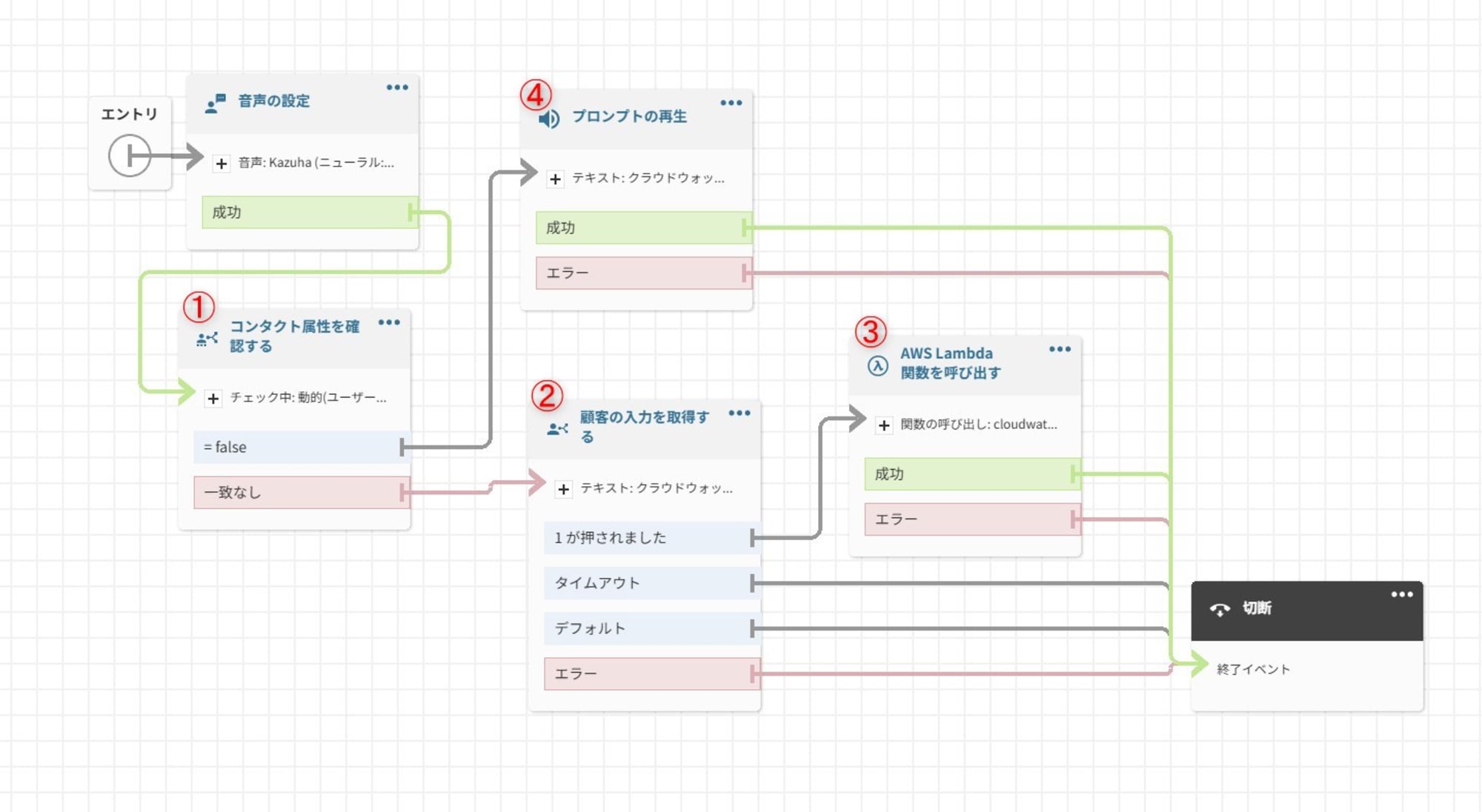1482x812 pixels.
Task: Open the AWS Lambda block options menu
Action: pyautogui.click(x=1060, y=349)
